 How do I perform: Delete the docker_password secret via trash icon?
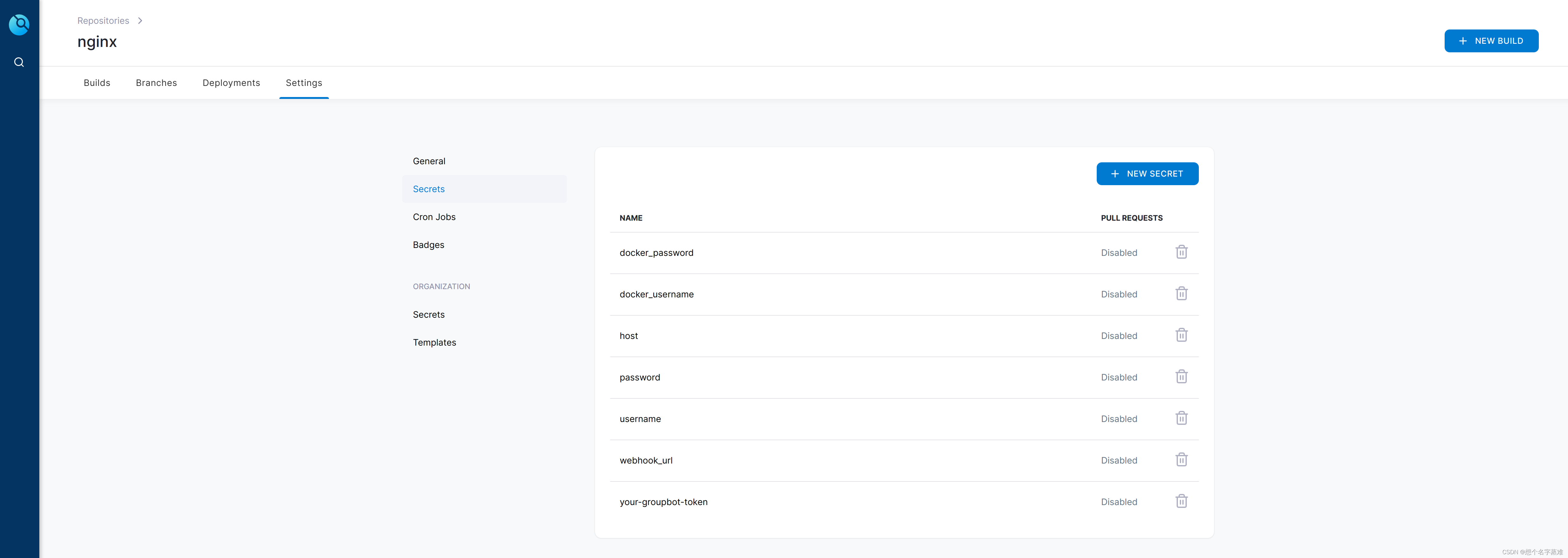1181,252
